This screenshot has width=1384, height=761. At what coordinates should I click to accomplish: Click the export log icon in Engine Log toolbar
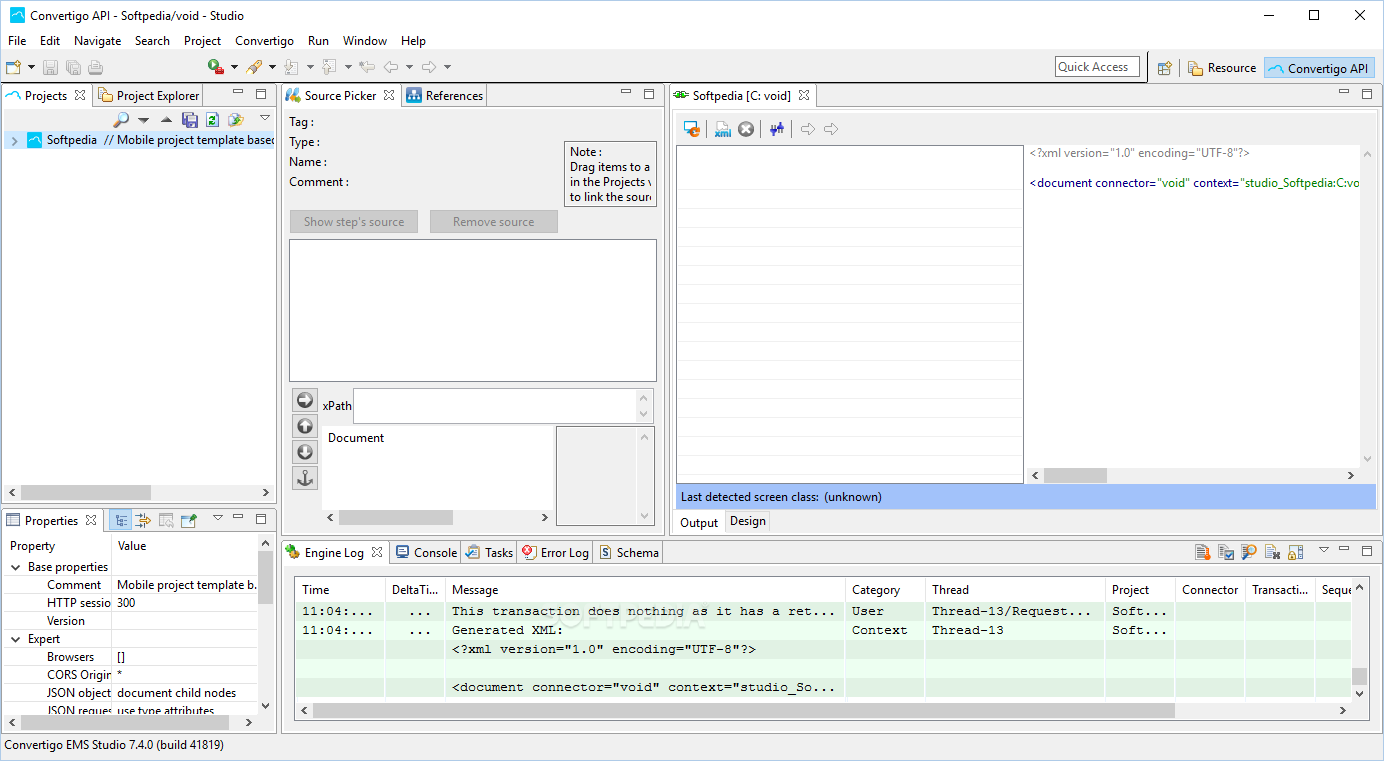[1203, 551]
